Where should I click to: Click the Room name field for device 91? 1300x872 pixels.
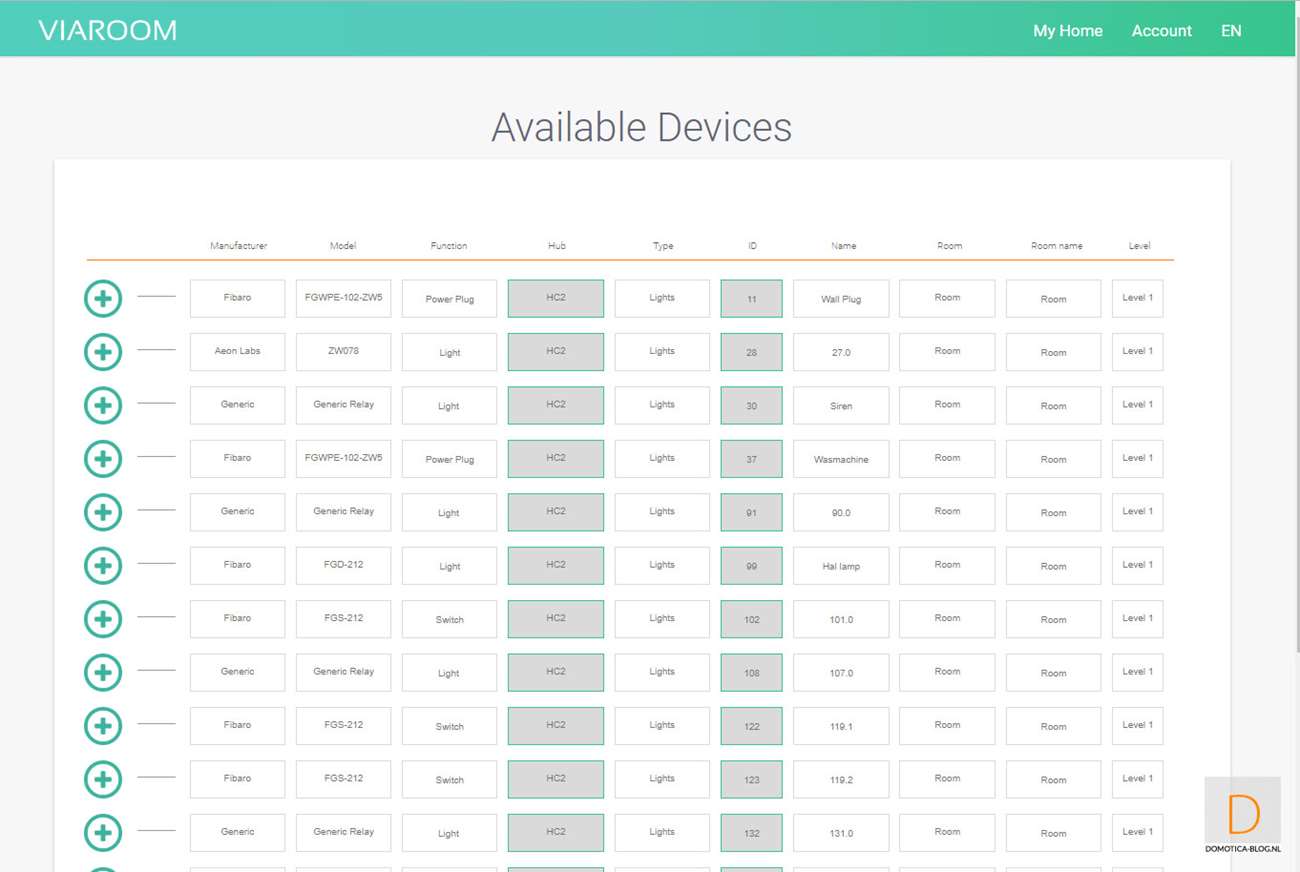point(1053,512)
